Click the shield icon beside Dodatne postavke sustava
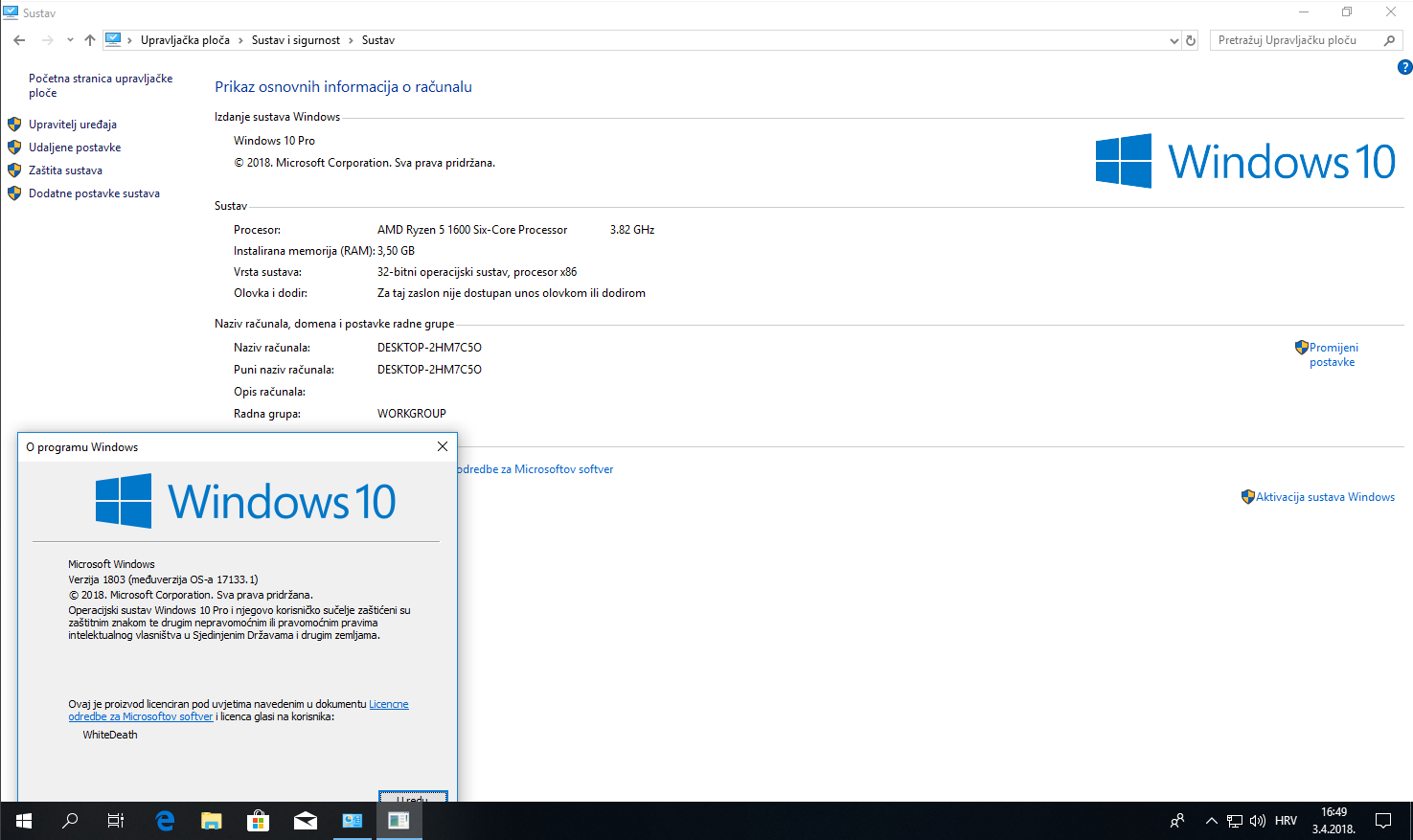Screen dimensions: 1413x840 pyautogui.click(x=14, y=193)
